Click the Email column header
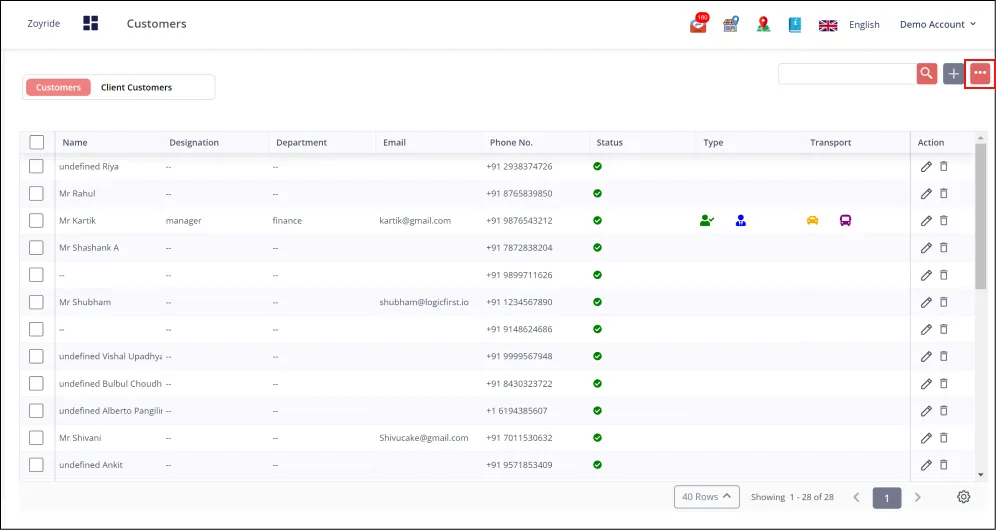The width and height of the screenshot is (996, 530). coord(394,142)
